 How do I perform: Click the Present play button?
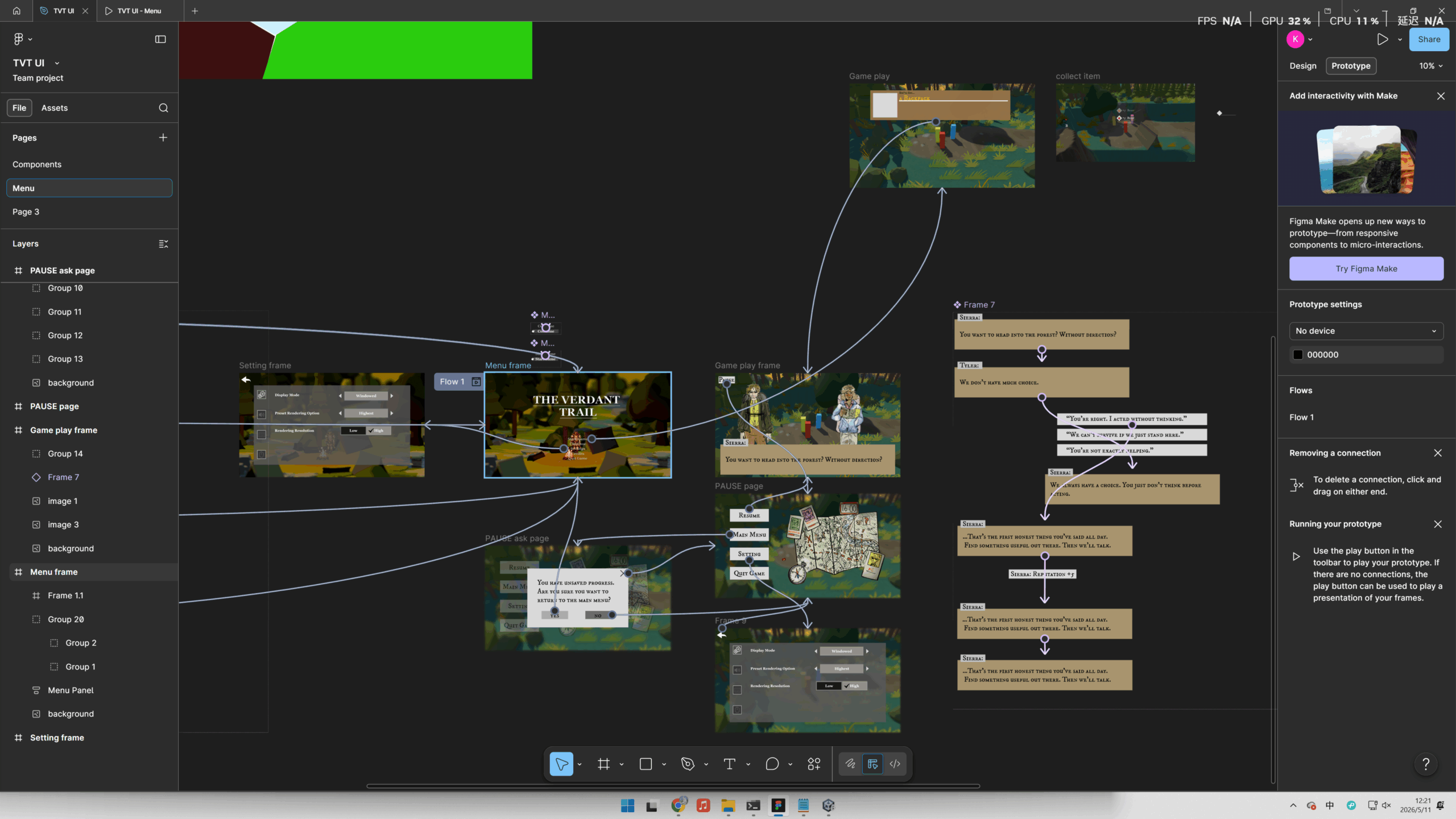coord(1383,39)
